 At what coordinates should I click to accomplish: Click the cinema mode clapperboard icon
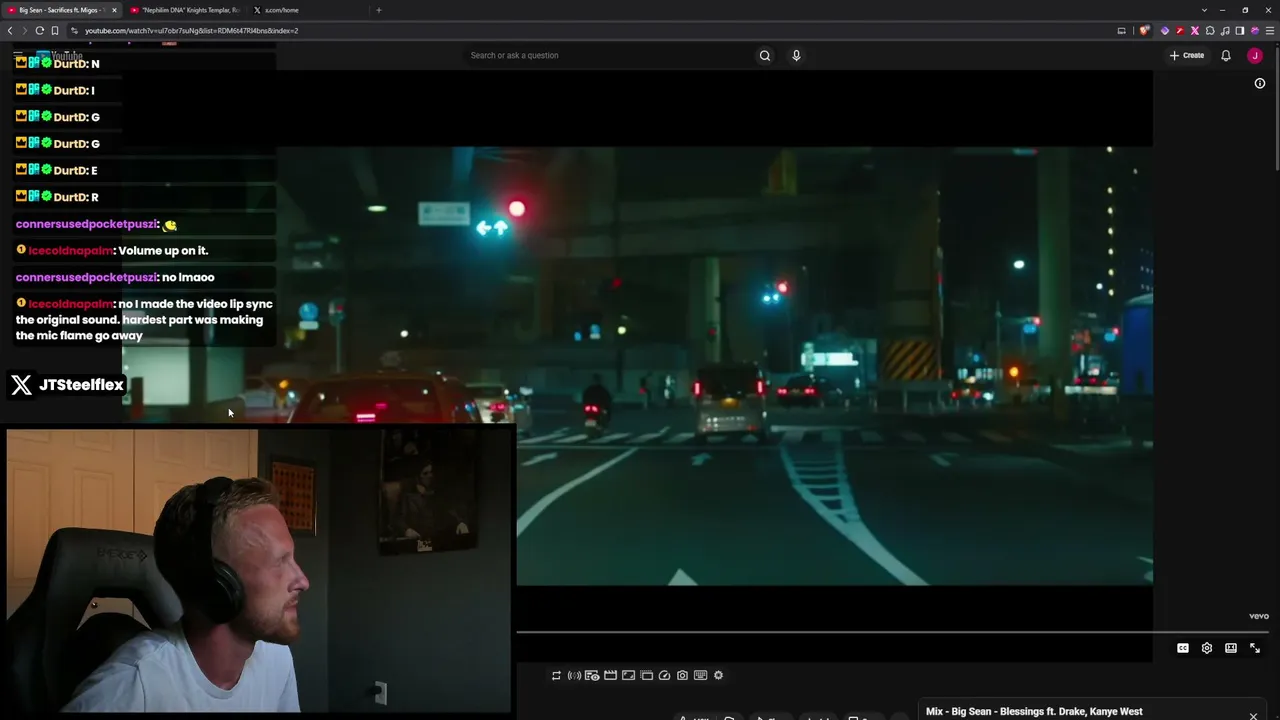610,676
